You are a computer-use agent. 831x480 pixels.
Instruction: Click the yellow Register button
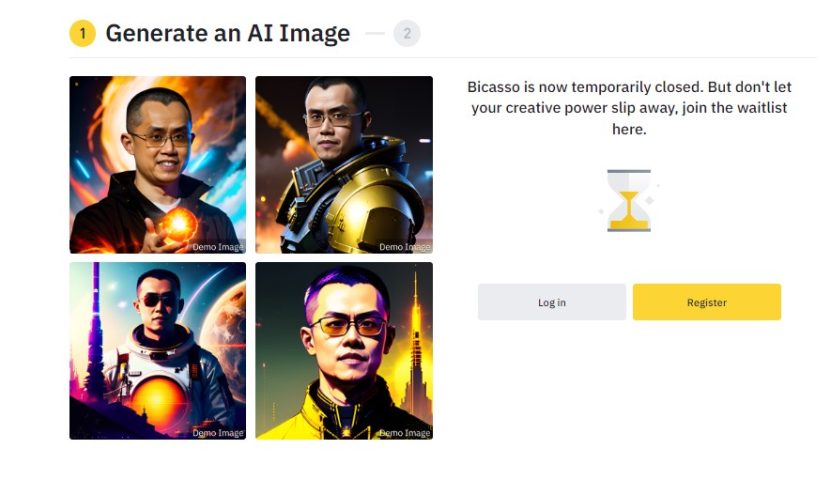point(706,302)
